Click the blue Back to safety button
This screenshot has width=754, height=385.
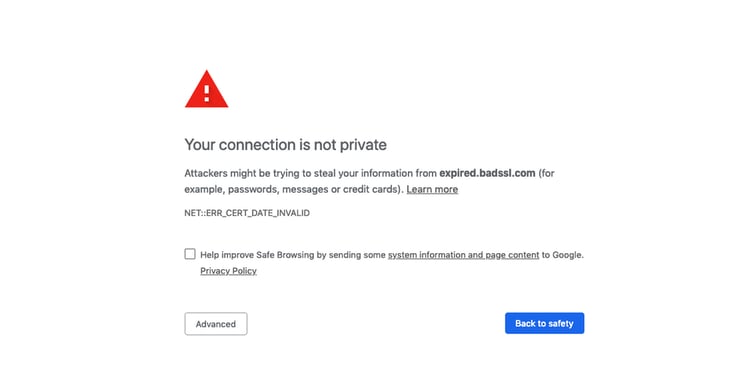click(544, 323)
